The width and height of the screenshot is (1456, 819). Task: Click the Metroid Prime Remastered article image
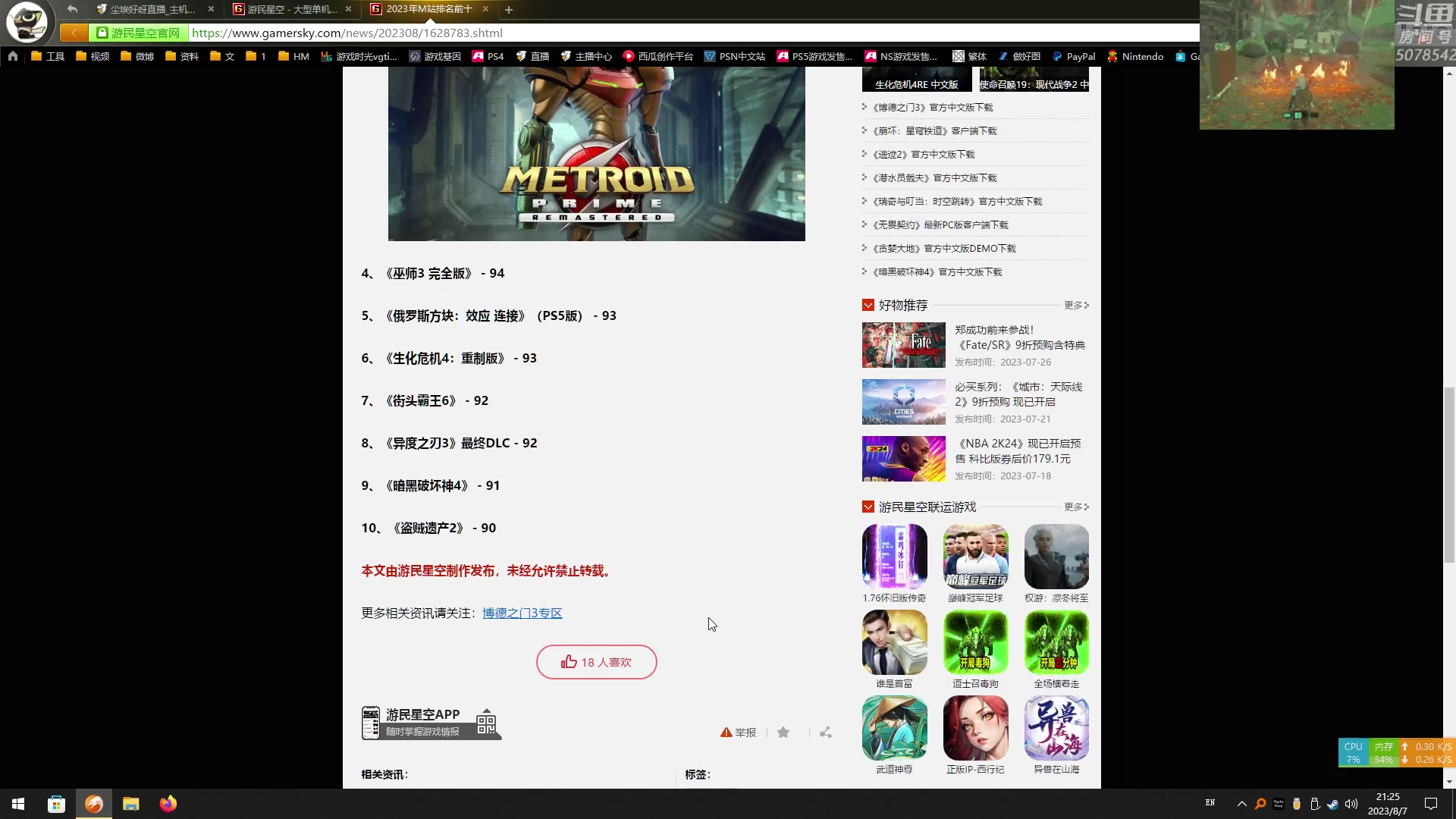(597, 154)
